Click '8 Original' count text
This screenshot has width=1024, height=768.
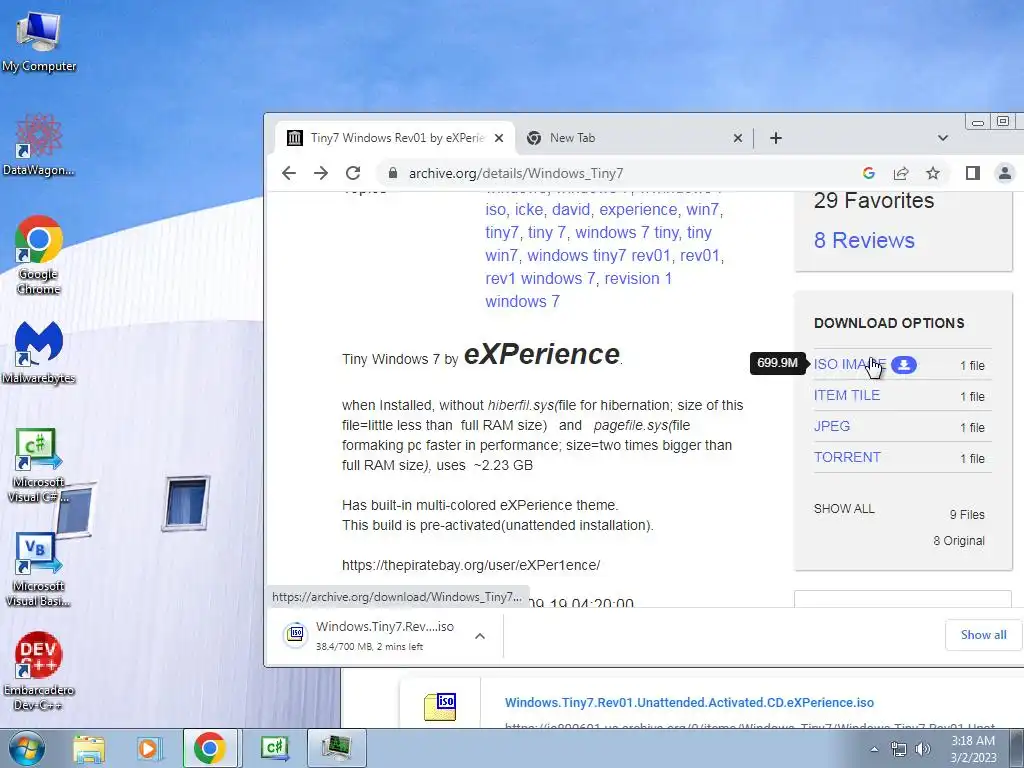point(959,541)
